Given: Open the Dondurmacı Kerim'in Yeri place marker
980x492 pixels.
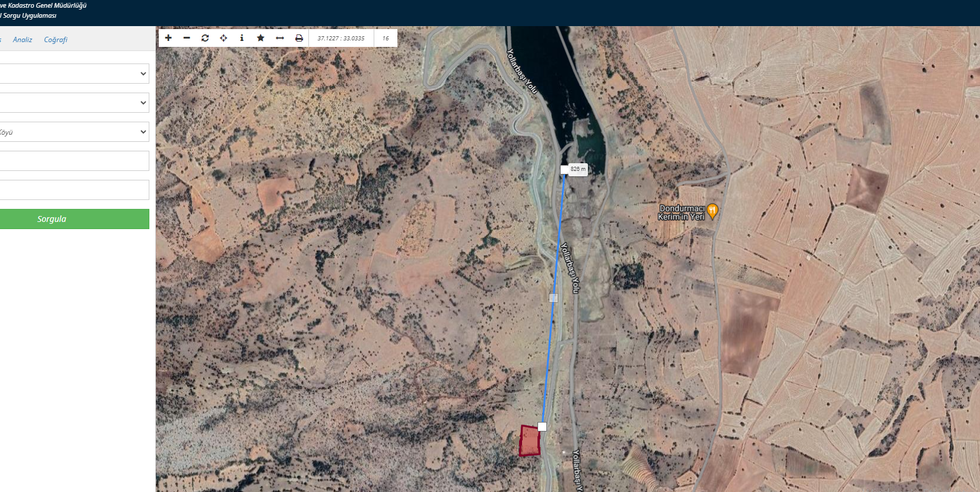Looking at the screenshot, I should point(712,211).
